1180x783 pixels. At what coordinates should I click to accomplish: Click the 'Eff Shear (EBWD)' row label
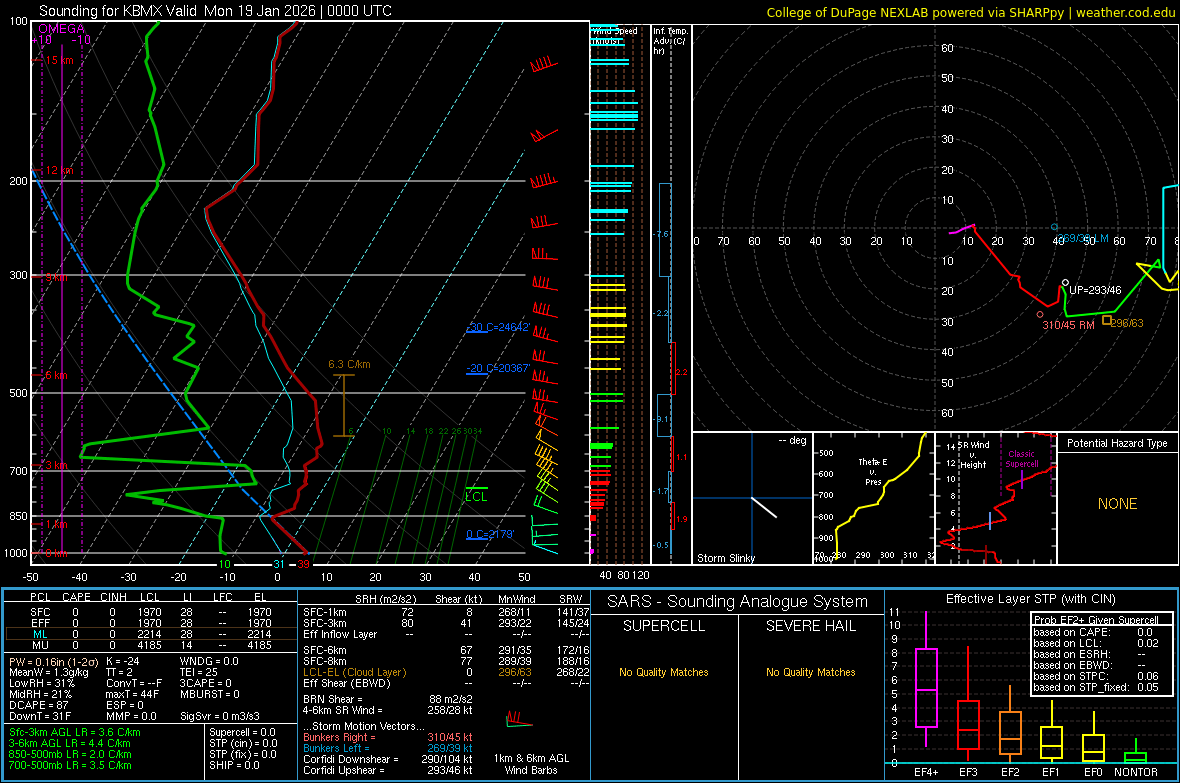(346, 683)
